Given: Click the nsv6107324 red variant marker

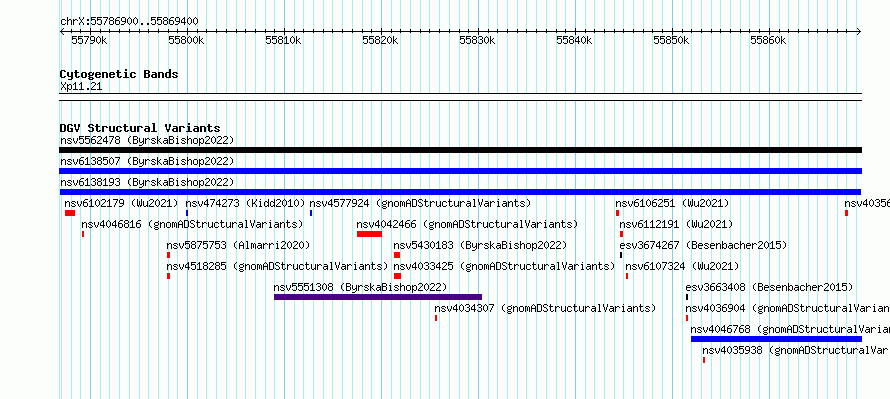Looking at the screenshot, I should click(x=627, y=276).
